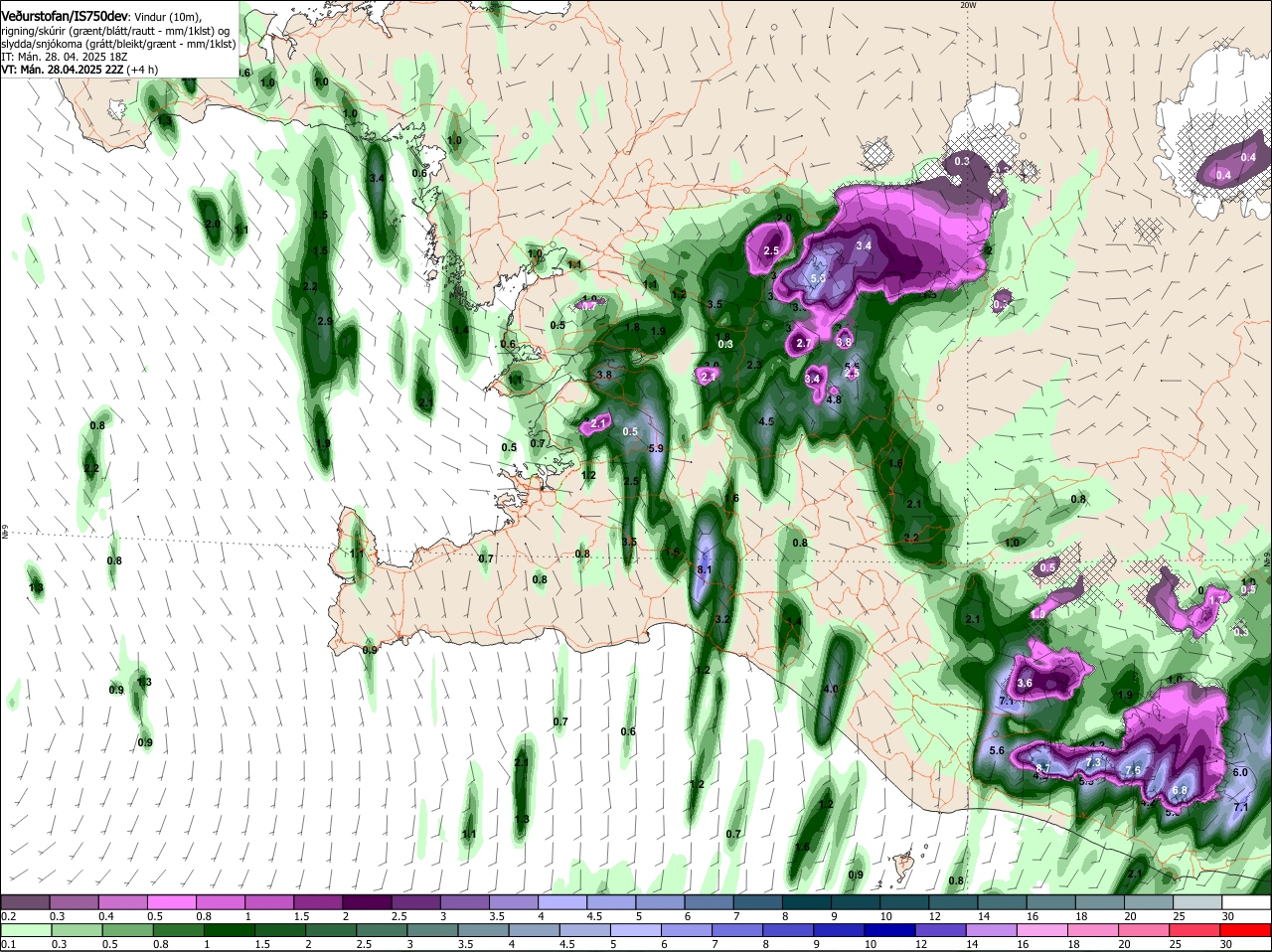Click the 3.2 value below the 8.1 rain core
1272x952 pixels.
click(x=723, y=619)
